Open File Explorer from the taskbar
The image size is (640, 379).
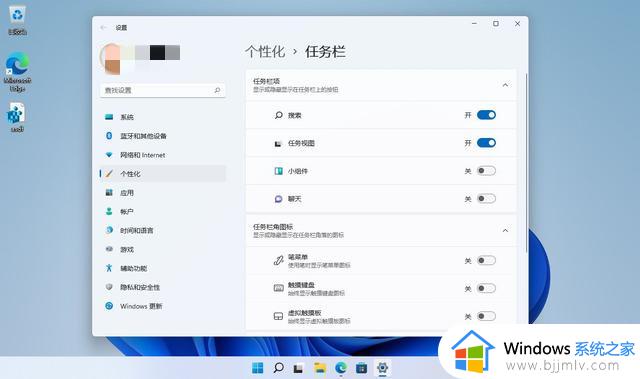tap(320, 368)
